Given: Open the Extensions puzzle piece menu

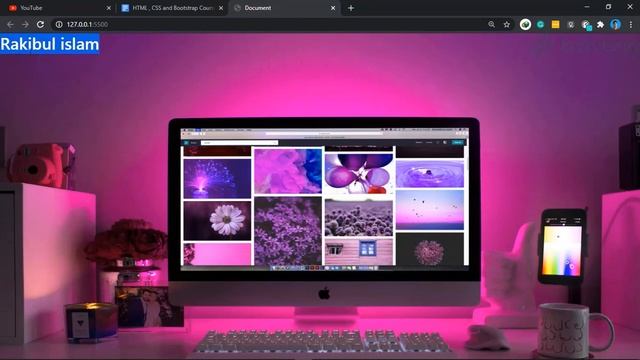Looking at the screenshot, I should 600,24.
